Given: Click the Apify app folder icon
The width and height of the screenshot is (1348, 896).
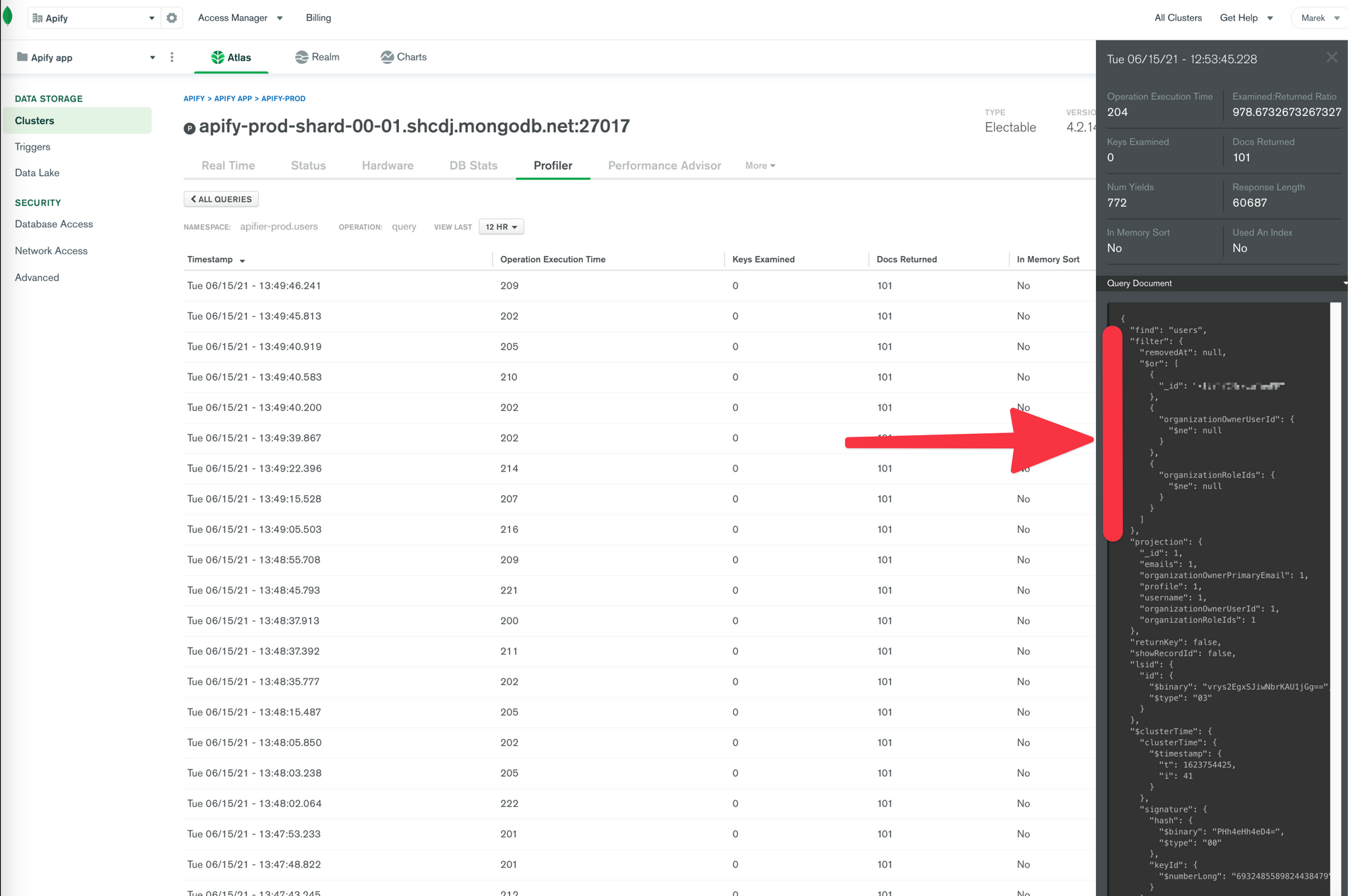Looking at the screenshot, I should click(22, 57).
